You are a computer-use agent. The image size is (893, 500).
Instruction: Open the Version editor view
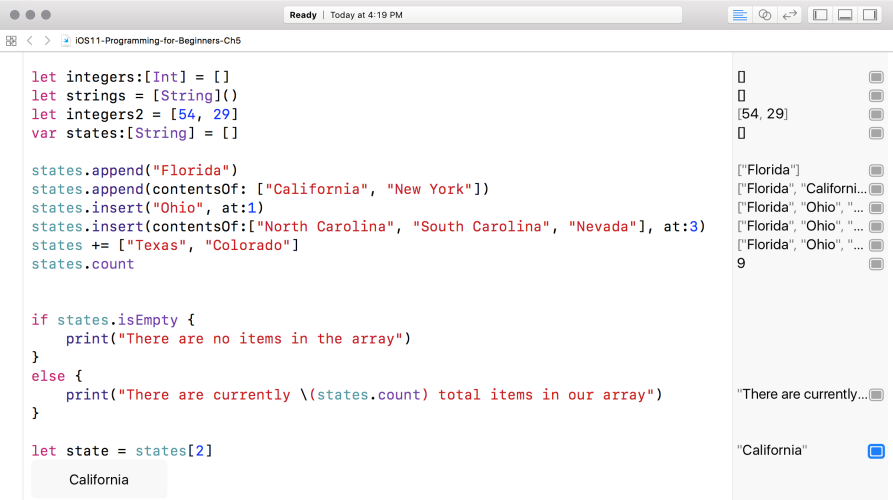[789, 15]
